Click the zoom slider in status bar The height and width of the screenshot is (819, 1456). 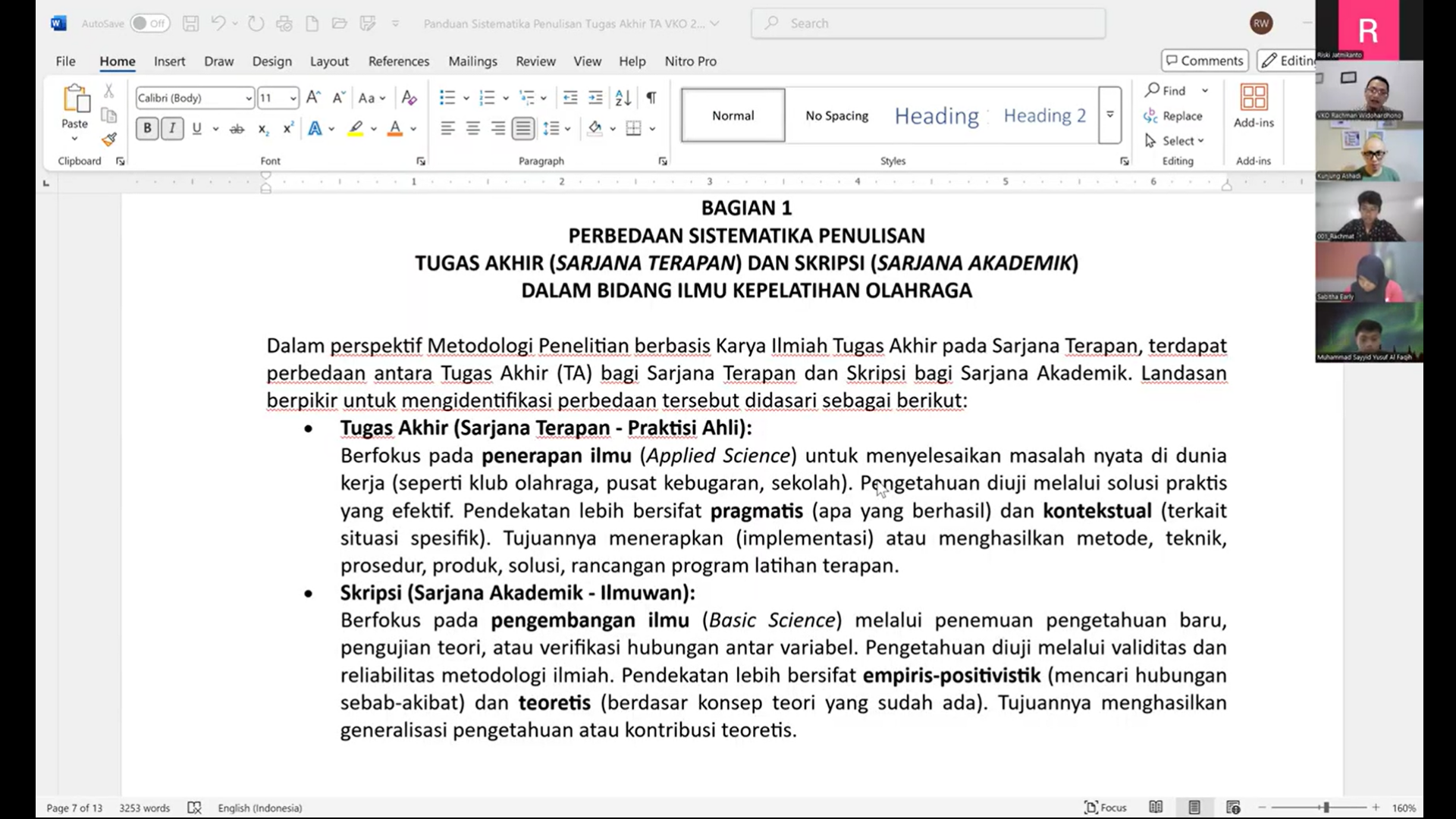coord(1326,808)
